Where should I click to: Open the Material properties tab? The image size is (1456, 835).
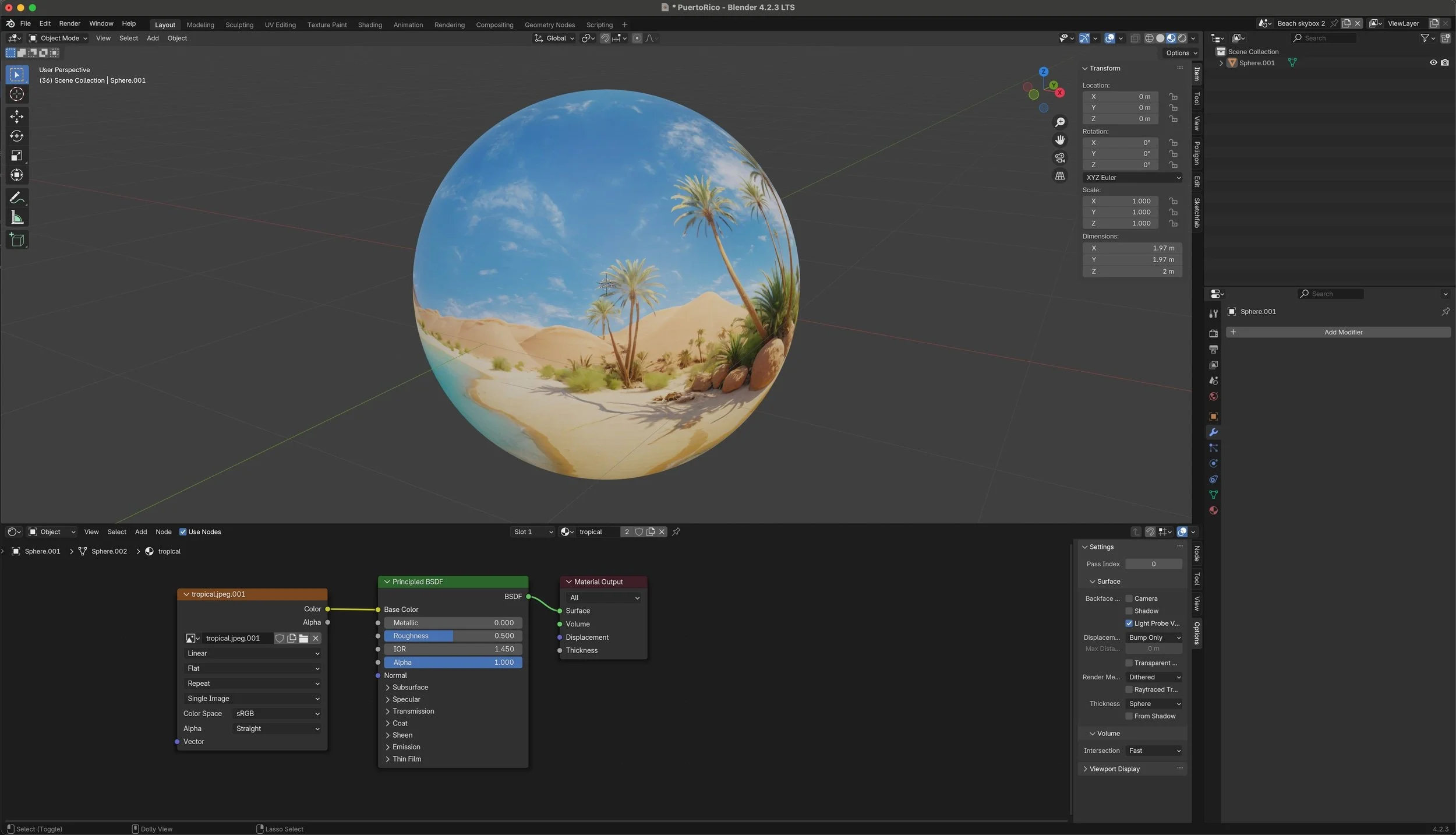1214,510
